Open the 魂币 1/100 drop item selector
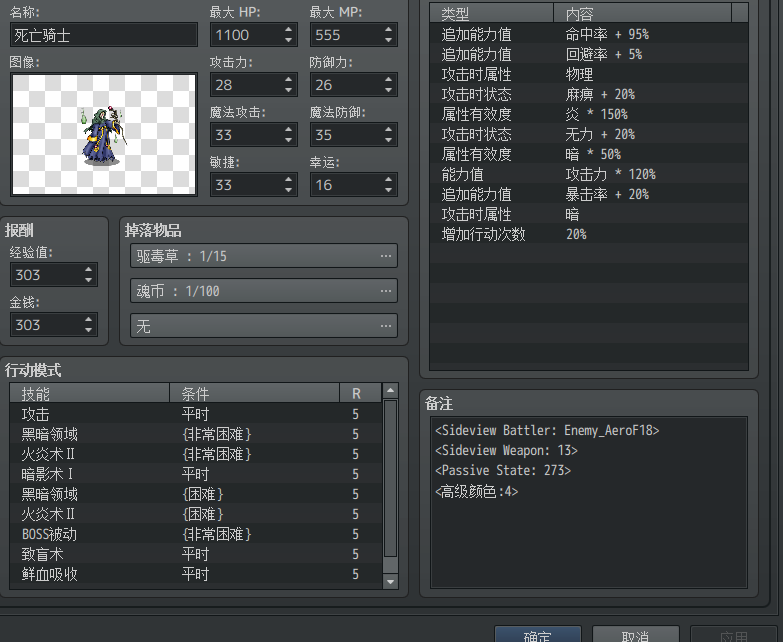This screenshot has height=642, width=783. (264, 291)
